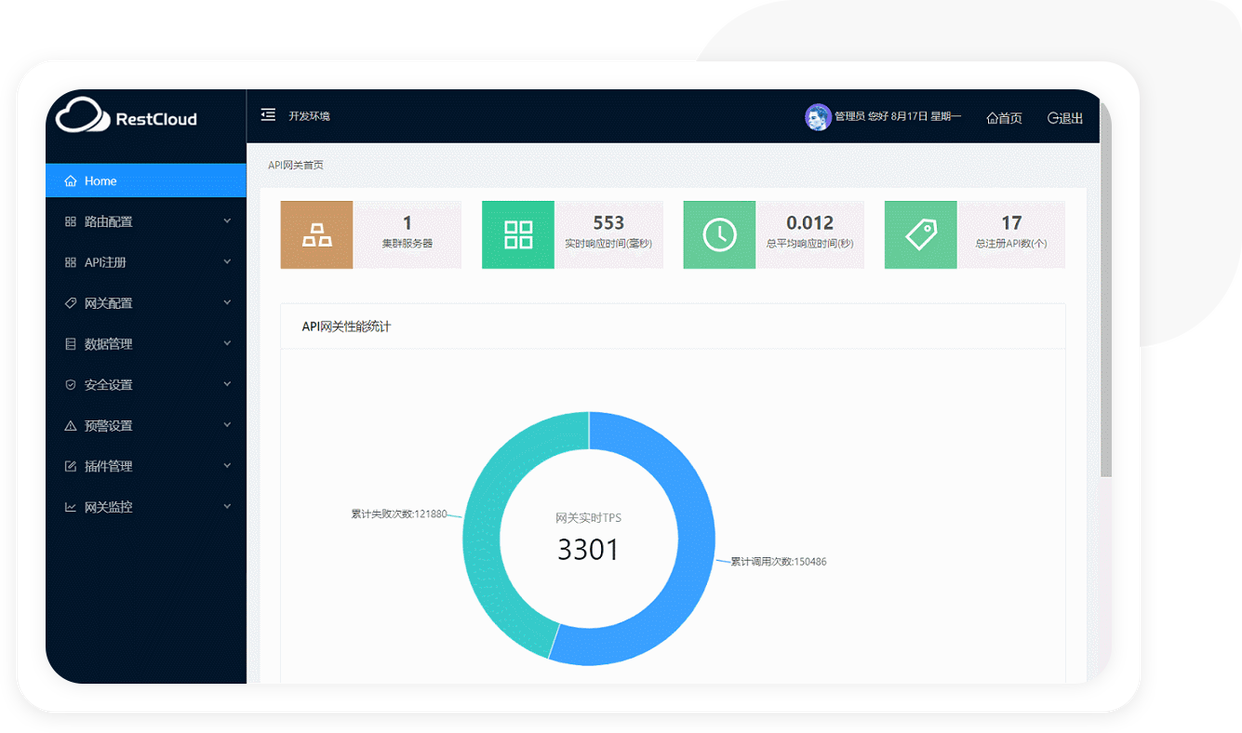This screenshot has width=1242, height=733.
Task: Click the API注册 grid icon
Action: point(70,262)
